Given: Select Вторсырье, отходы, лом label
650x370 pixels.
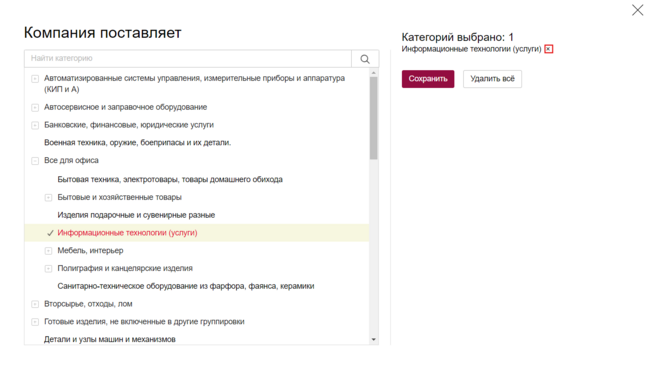Looking at the screenshot, I should tap(88, 304).
